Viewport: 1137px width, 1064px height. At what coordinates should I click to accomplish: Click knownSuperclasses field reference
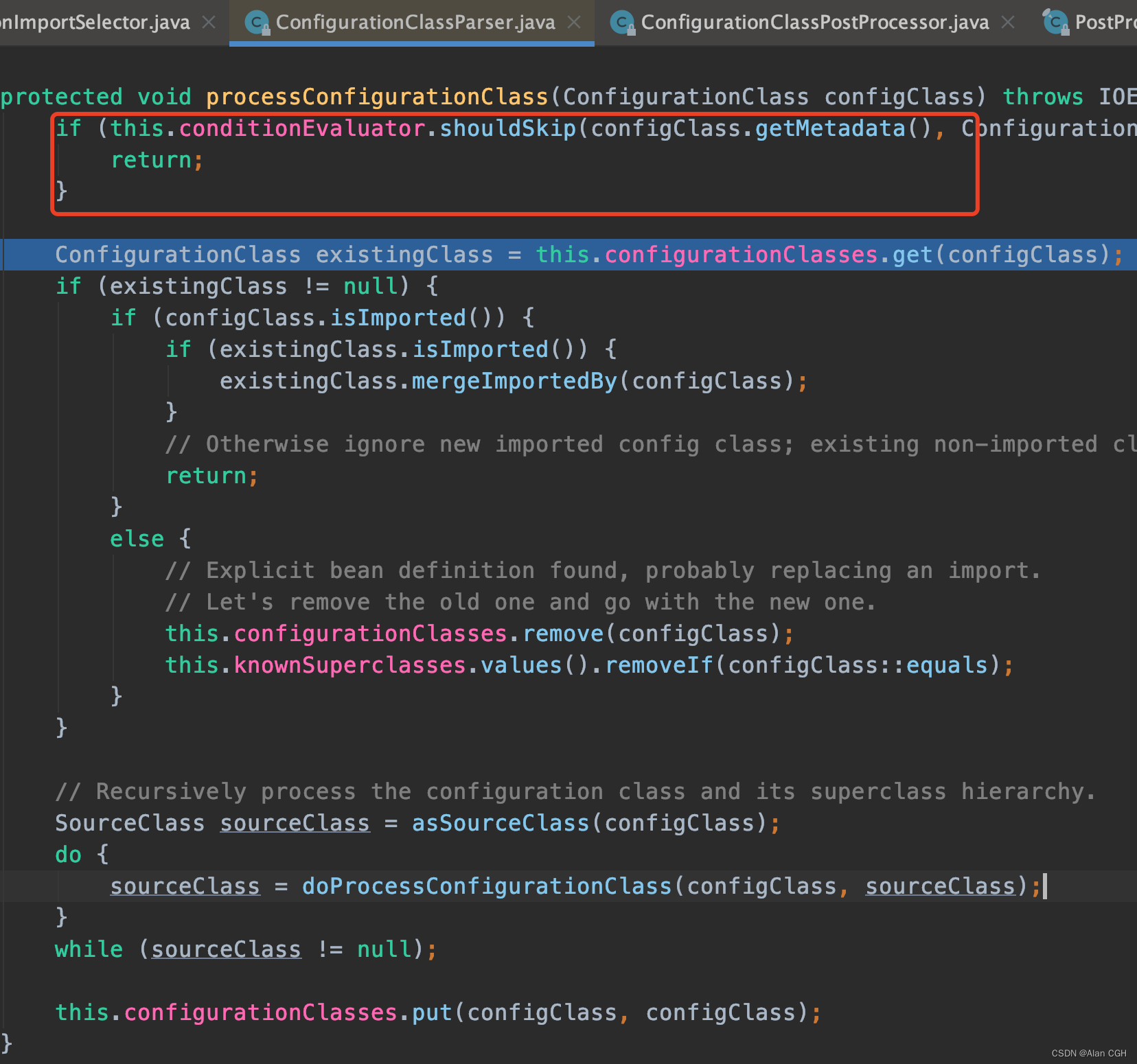pos(350,665)
